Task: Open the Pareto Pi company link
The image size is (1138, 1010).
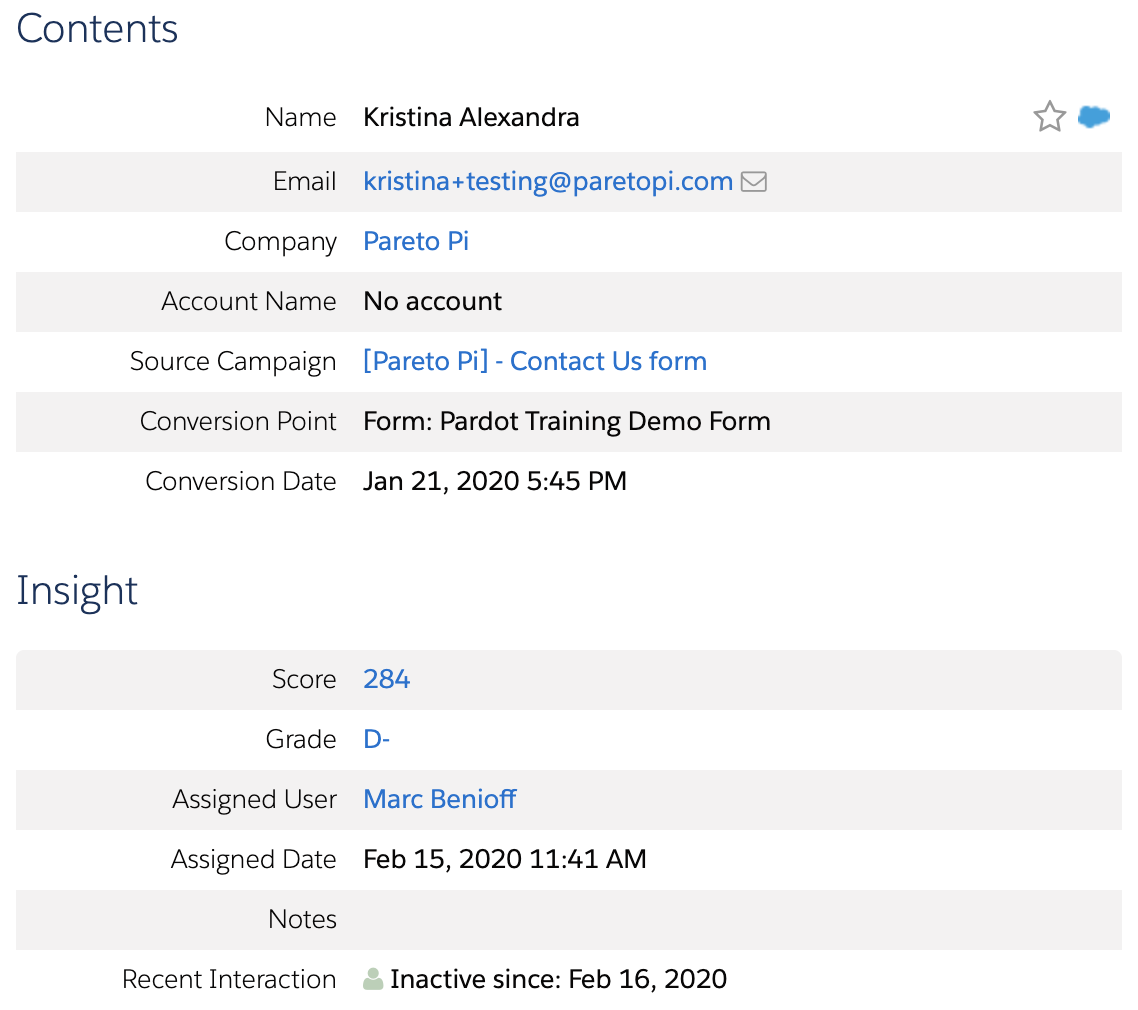Action: pyautogui.click(x=416, y=241)
